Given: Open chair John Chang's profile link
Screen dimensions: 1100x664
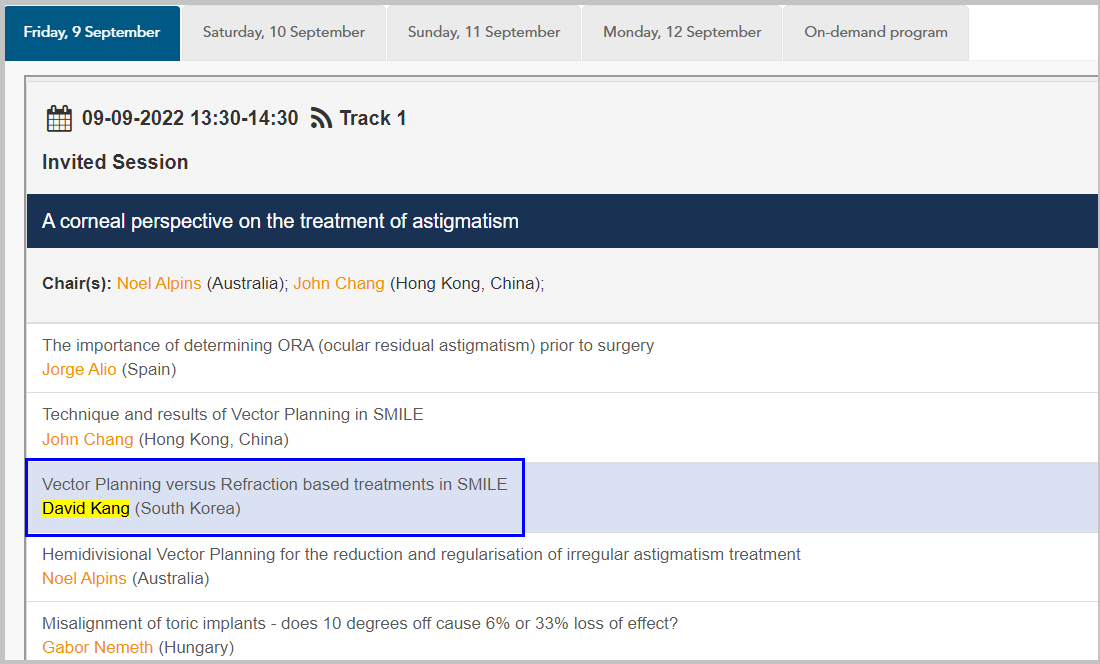Looking at the screenshot, I should click(339, 284).
